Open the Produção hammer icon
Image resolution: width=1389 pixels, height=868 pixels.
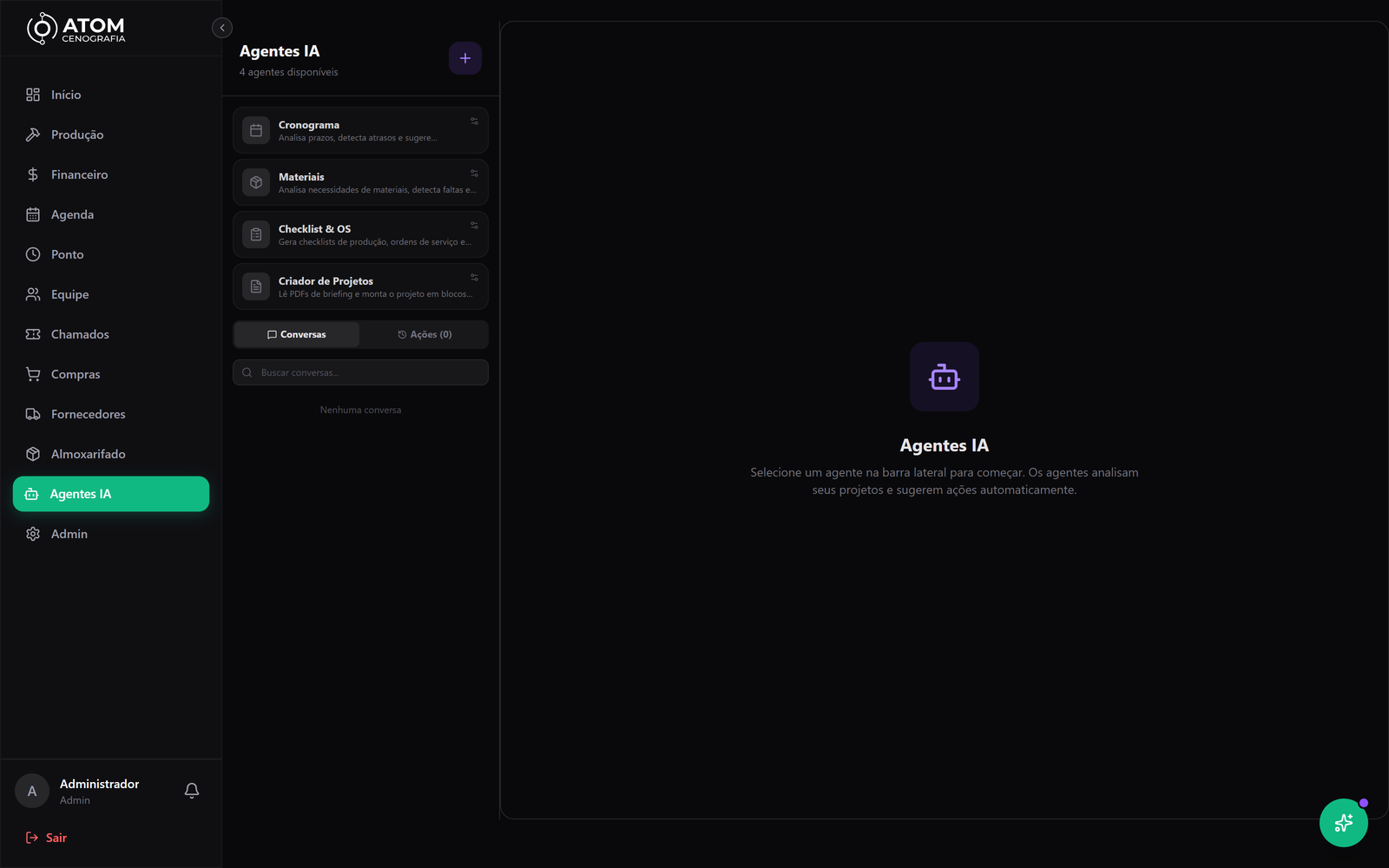tap(33, 135)
